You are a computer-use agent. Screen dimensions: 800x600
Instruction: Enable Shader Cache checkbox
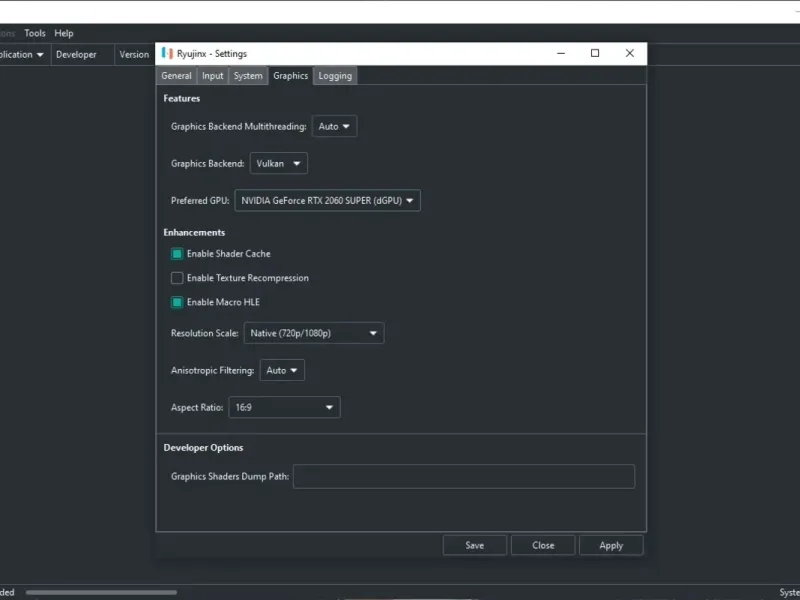tap(177, 254)
